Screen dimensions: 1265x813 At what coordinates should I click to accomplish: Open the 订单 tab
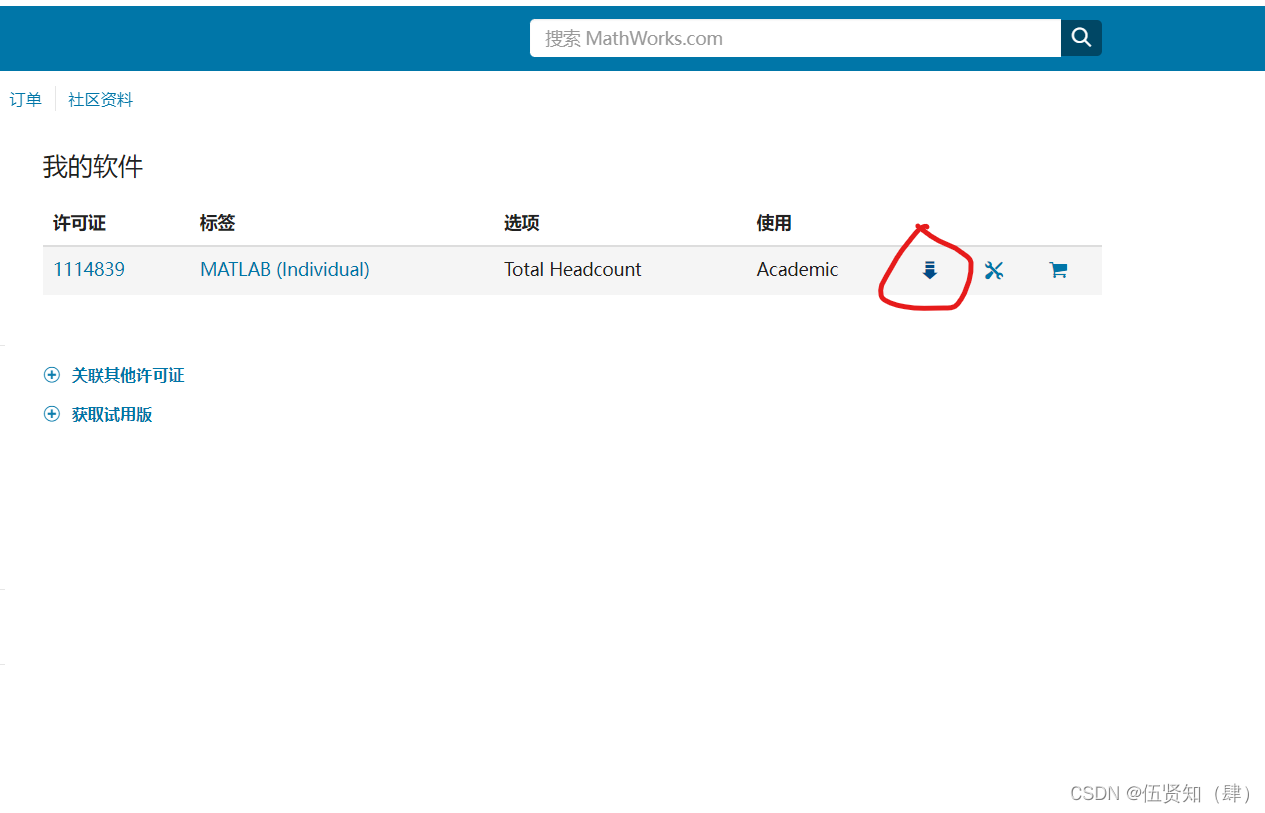click(26, 99)
